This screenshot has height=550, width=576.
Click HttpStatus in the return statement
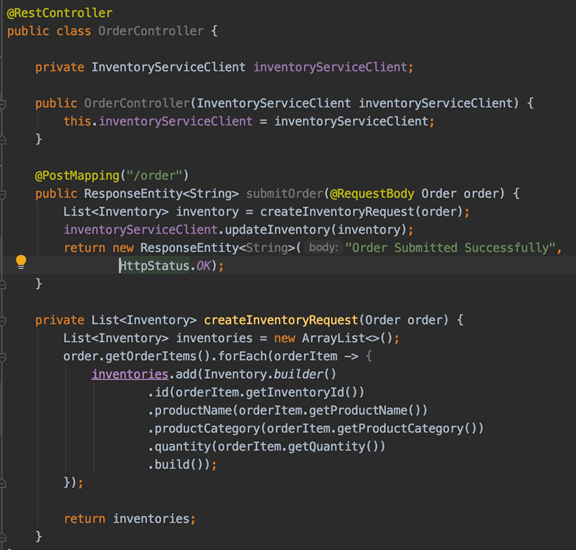[155, 266]
